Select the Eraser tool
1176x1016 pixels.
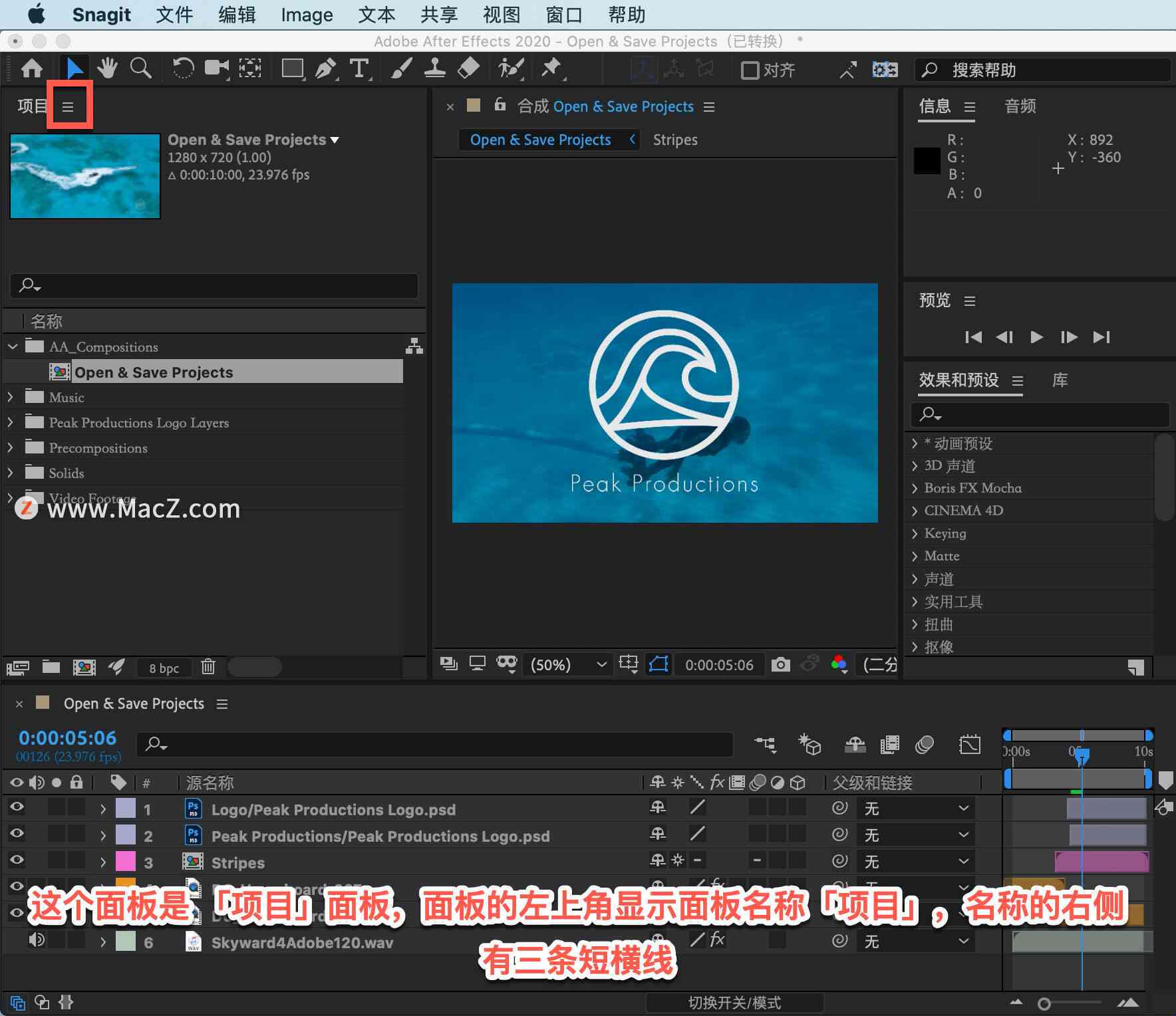468,68
